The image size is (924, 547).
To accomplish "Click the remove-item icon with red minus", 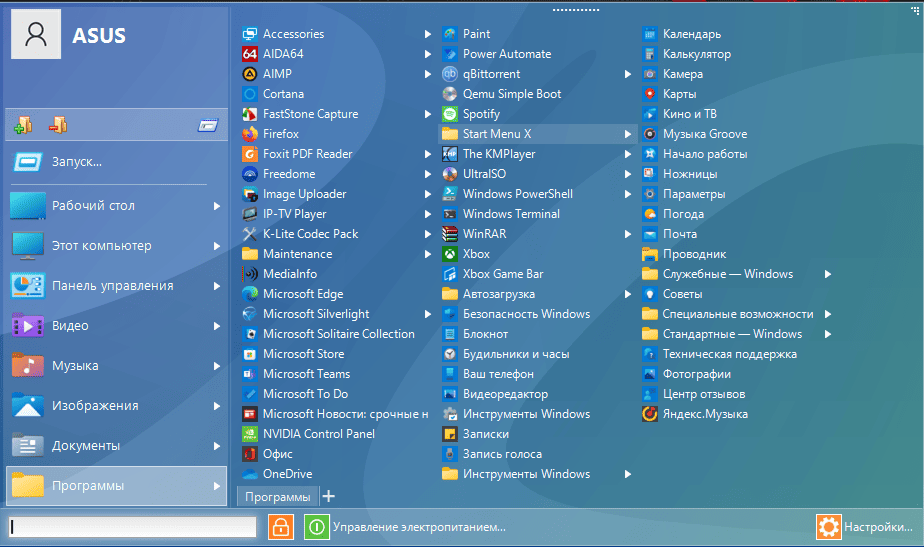I will coord(58,125).
